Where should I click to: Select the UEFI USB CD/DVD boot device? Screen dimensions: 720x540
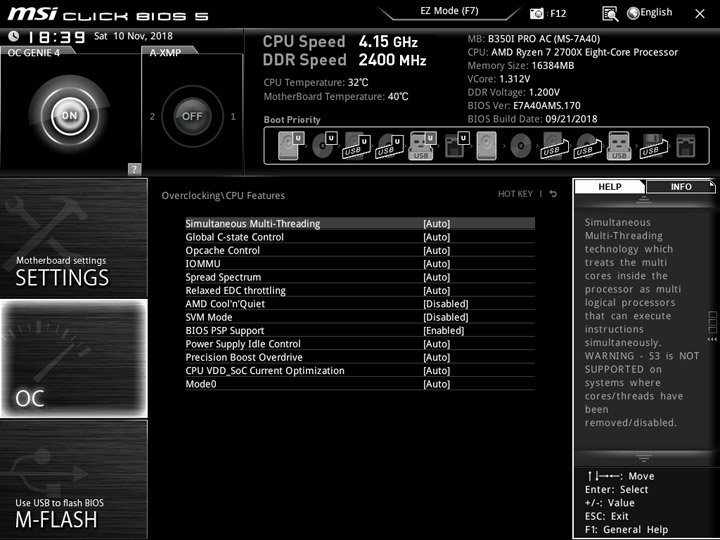[389, 146]
